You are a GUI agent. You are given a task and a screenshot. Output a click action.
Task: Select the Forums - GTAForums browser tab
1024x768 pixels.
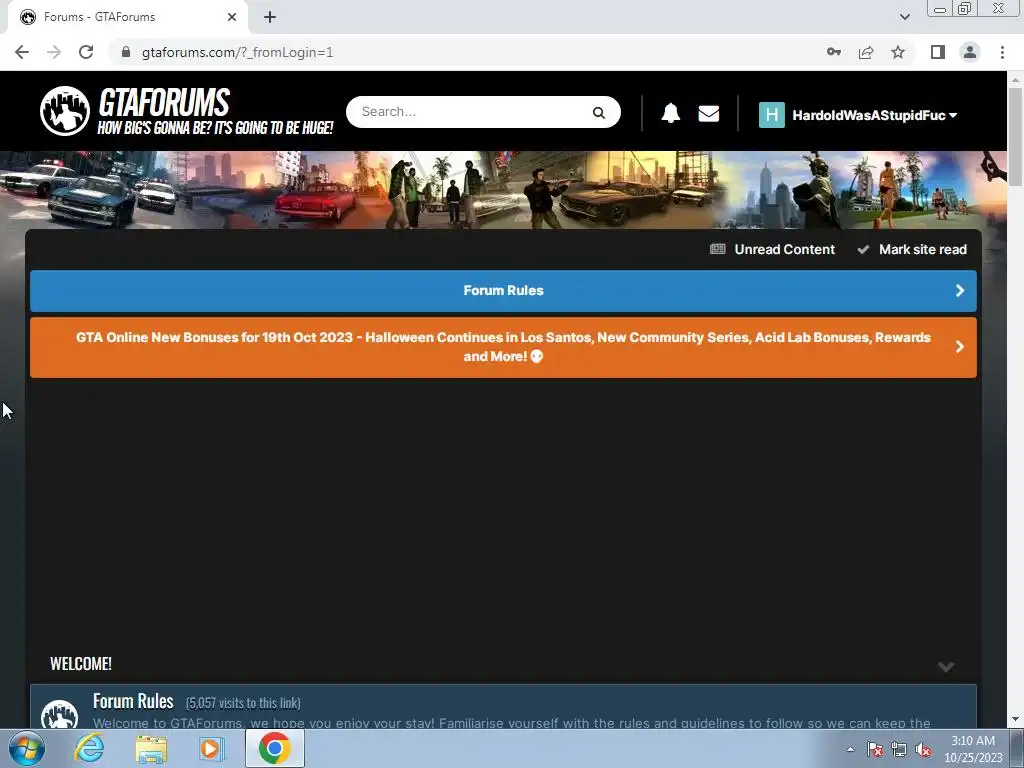(127, 17)
